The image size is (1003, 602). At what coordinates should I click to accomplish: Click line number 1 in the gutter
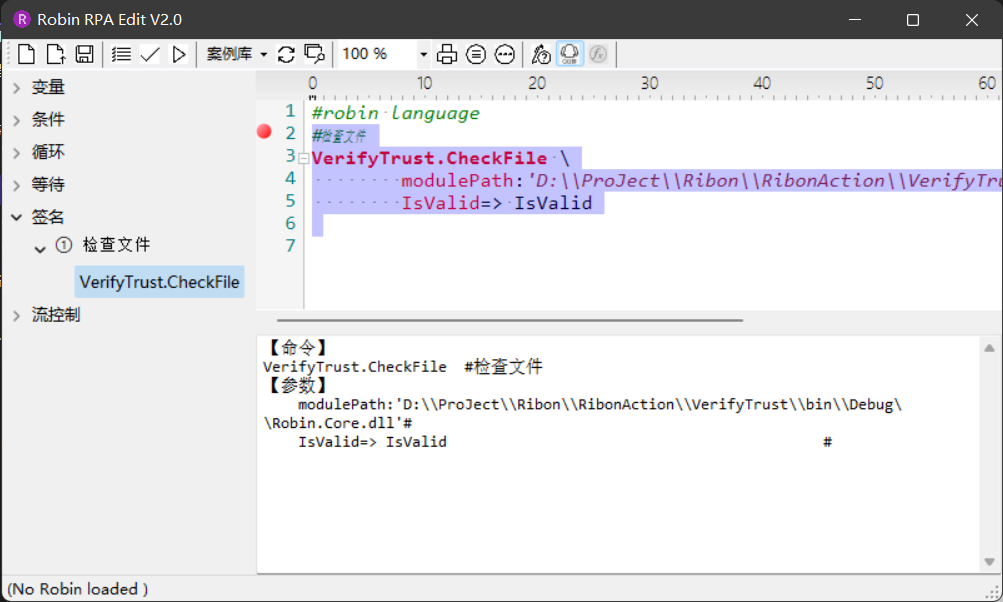(x=290, y=111)
